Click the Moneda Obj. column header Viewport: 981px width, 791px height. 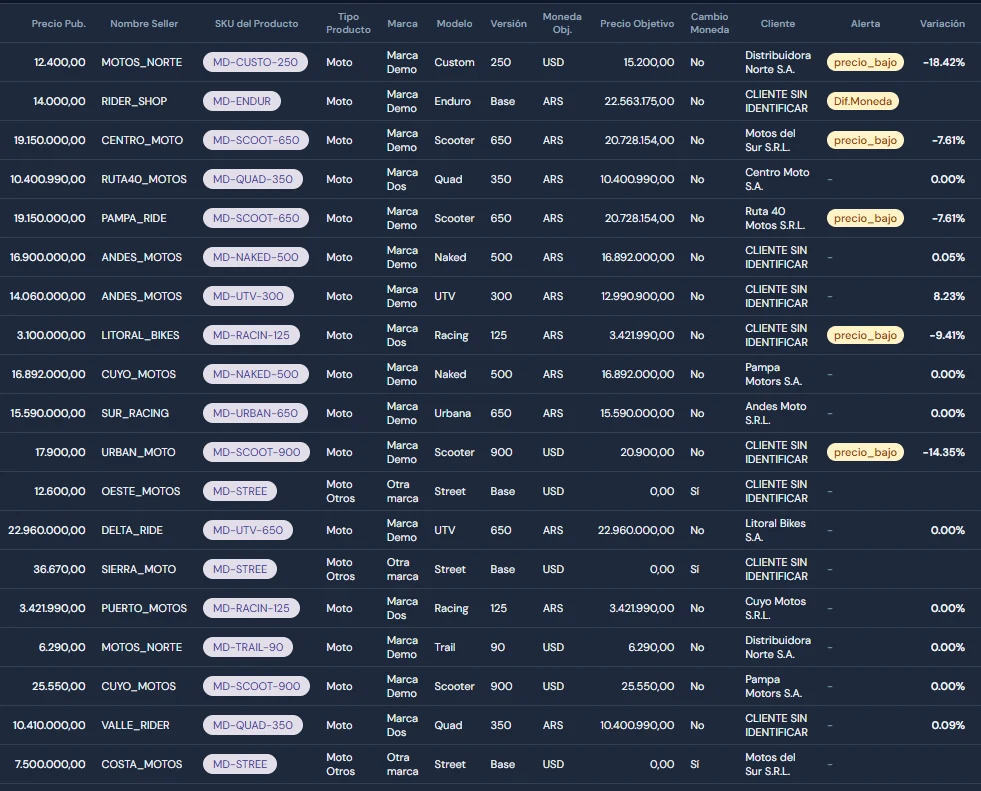point(562,23)
